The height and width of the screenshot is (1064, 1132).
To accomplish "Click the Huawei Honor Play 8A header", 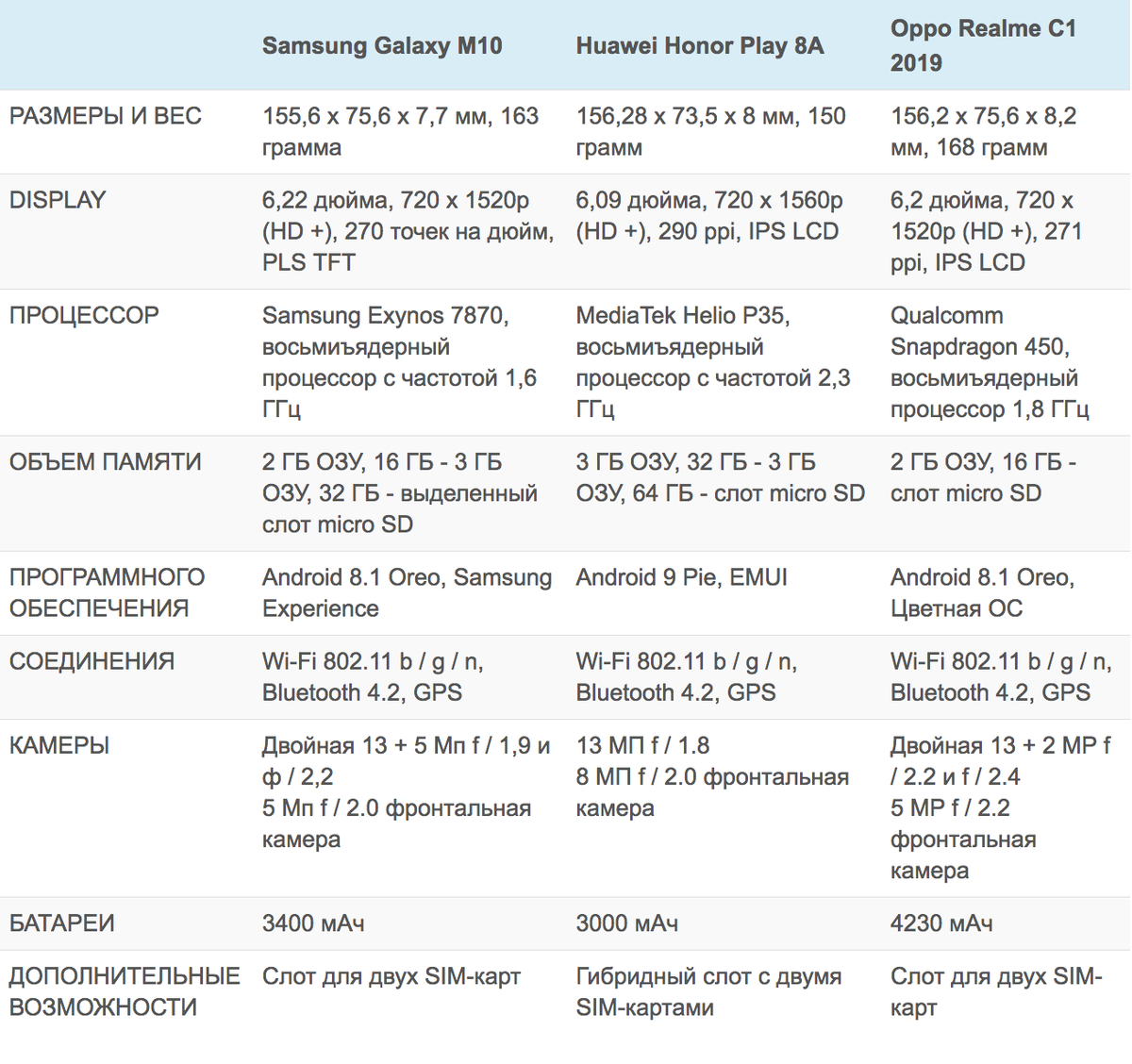I will pos(700,45).
